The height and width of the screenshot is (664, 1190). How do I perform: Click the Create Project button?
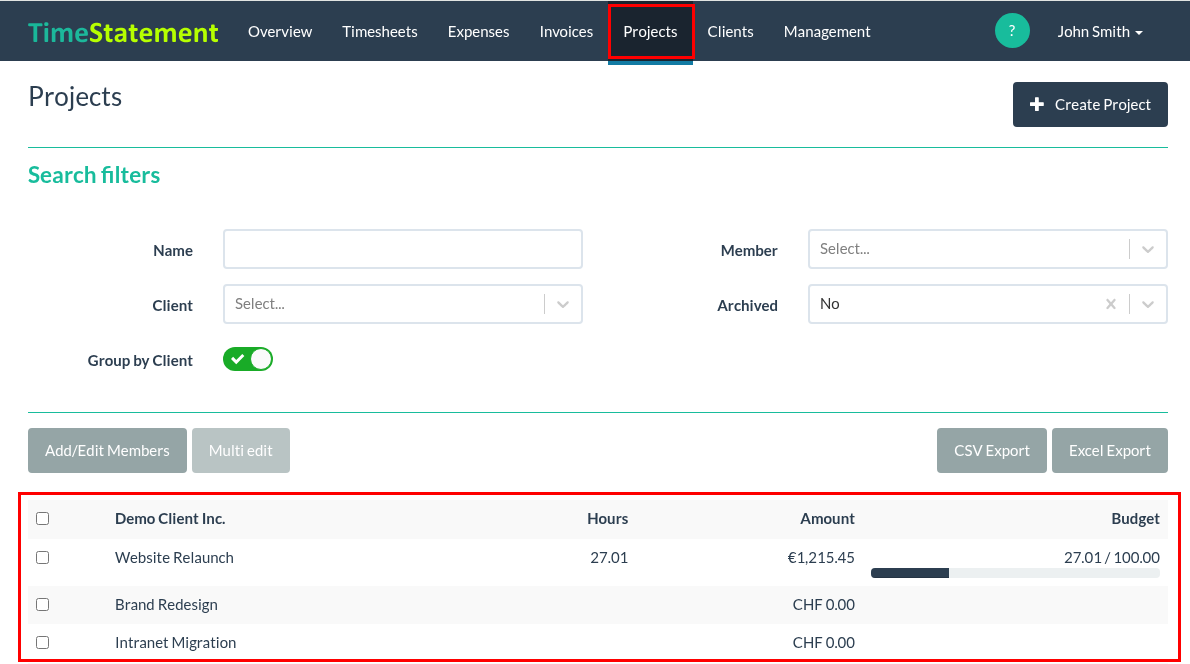coord(1090,105)
